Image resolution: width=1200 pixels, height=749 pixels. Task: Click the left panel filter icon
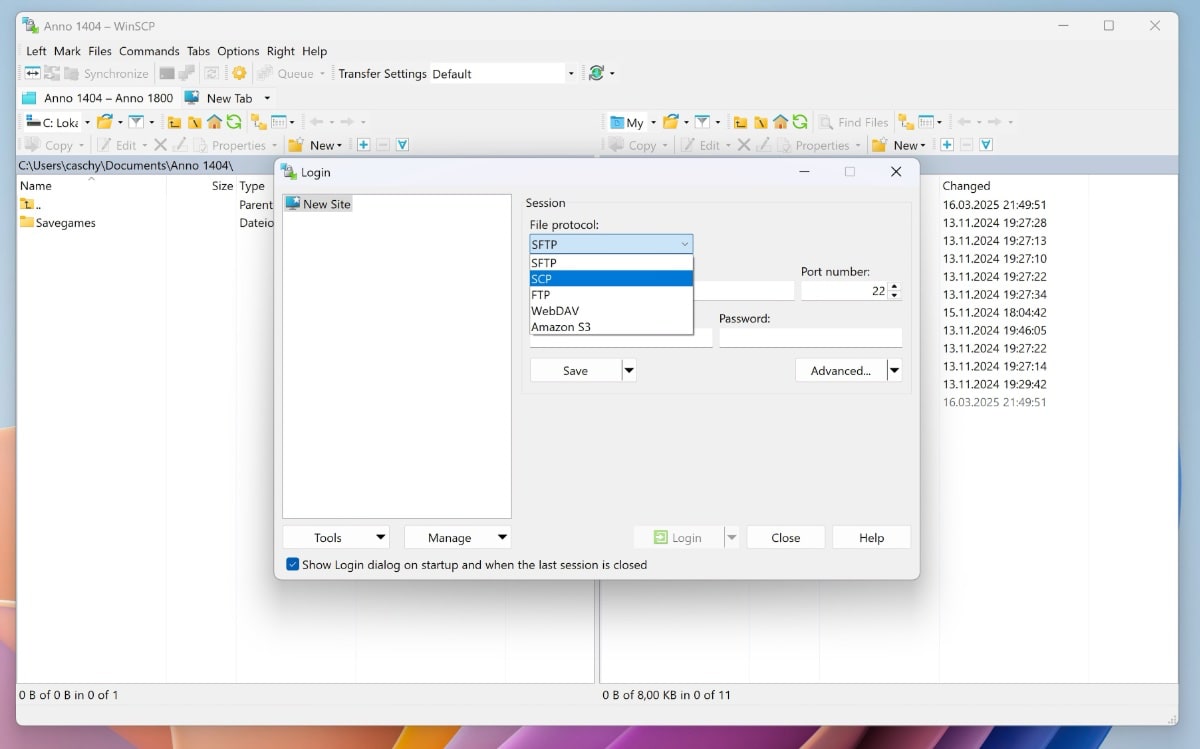coord(136,122)
